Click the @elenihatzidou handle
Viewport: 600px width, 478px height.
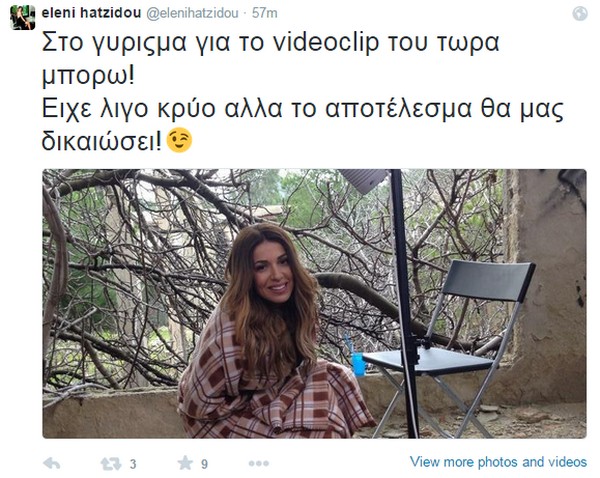pos(192,13)
